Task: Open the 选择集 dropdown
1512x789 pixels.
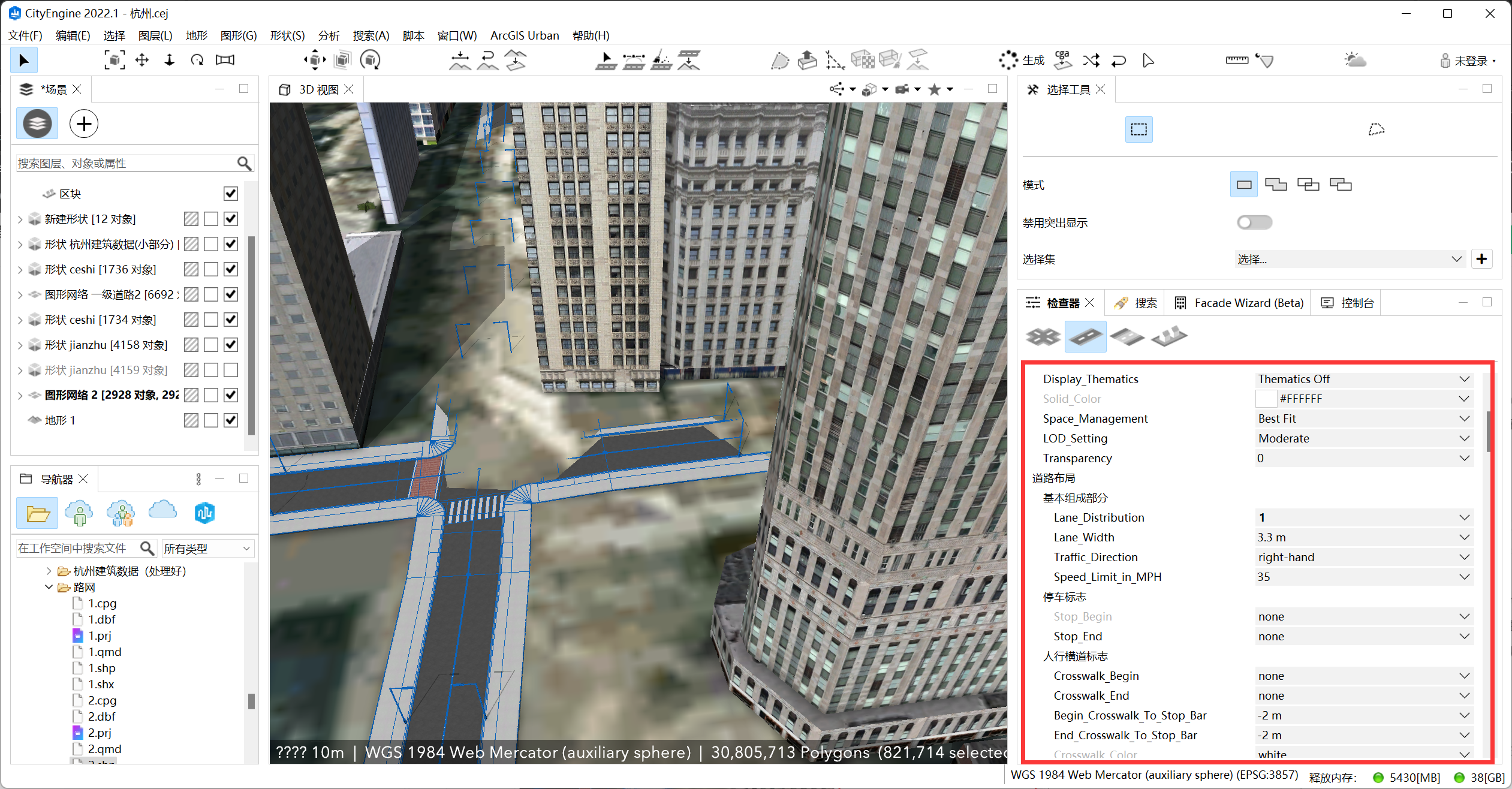Action: (1349, 259)
